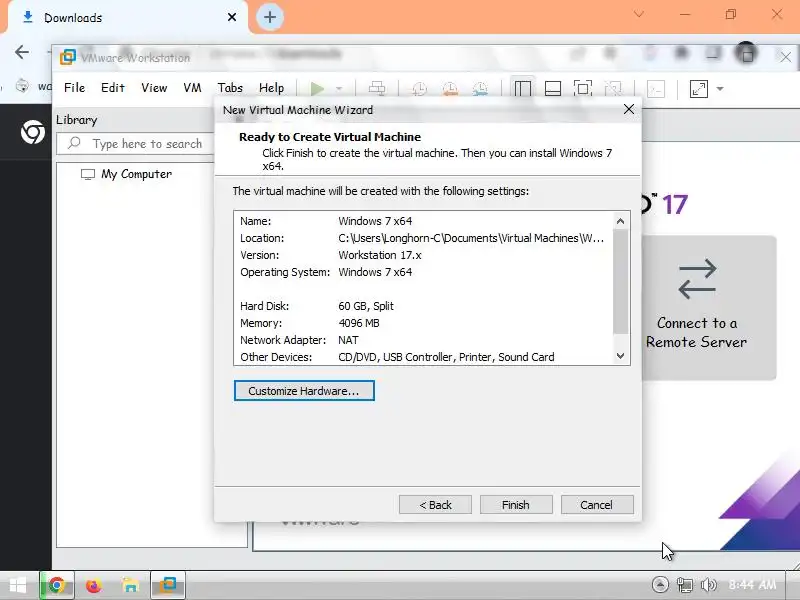Image resolution: width=800 pixels, height=600 pixels.
Task: Click the settings list scroll up arrow
Action: pos(620,221)
